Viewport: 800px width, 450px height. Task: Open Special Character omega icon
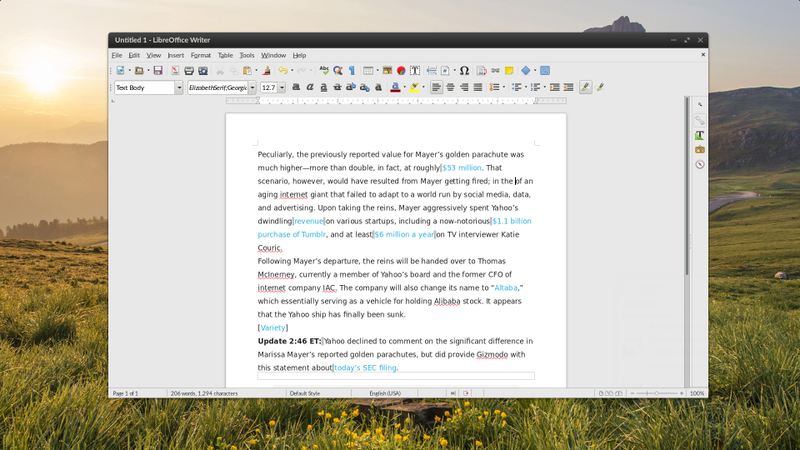point(464,70)
